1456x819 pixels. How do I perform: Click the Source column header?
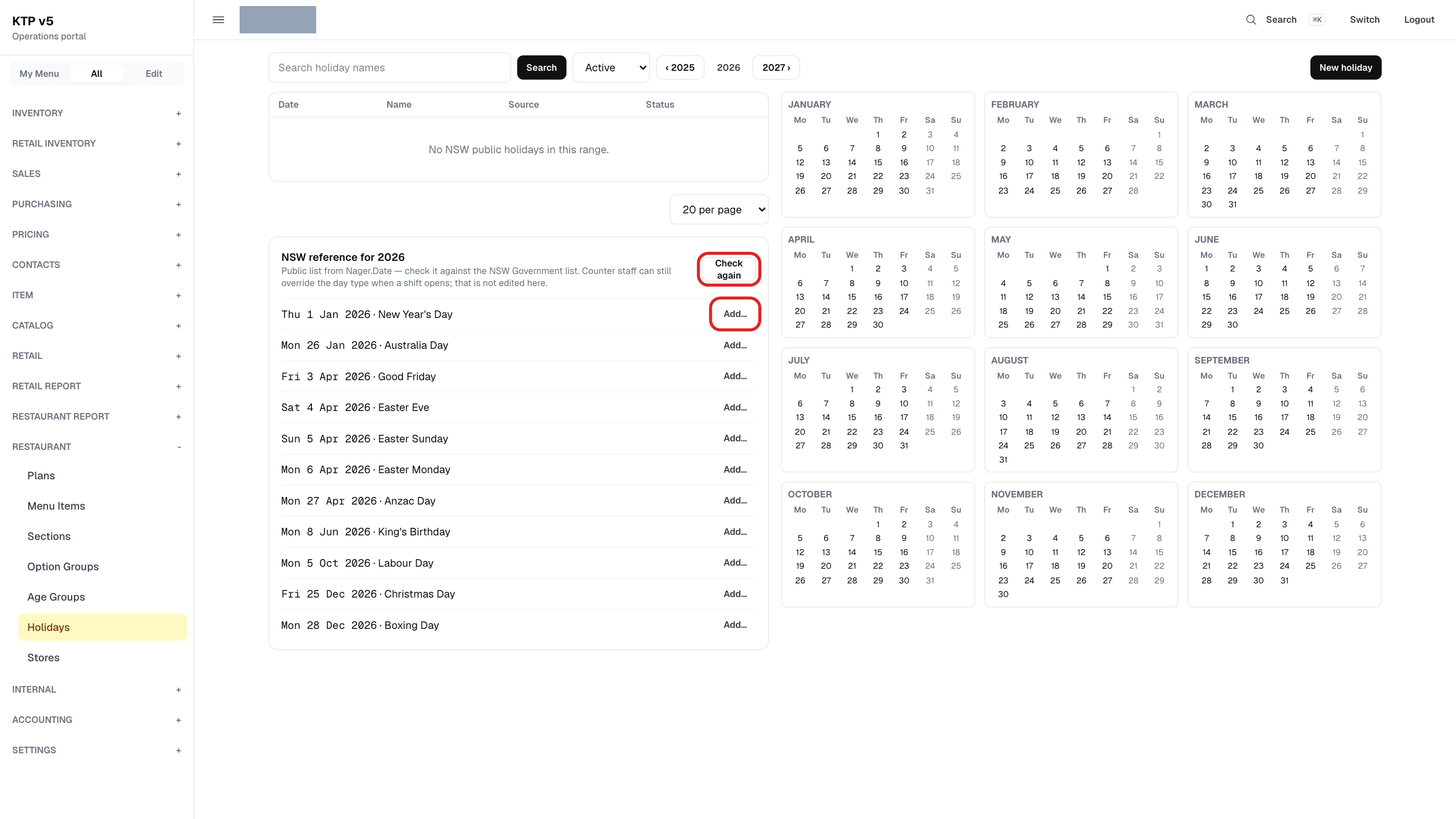point(523,105)
